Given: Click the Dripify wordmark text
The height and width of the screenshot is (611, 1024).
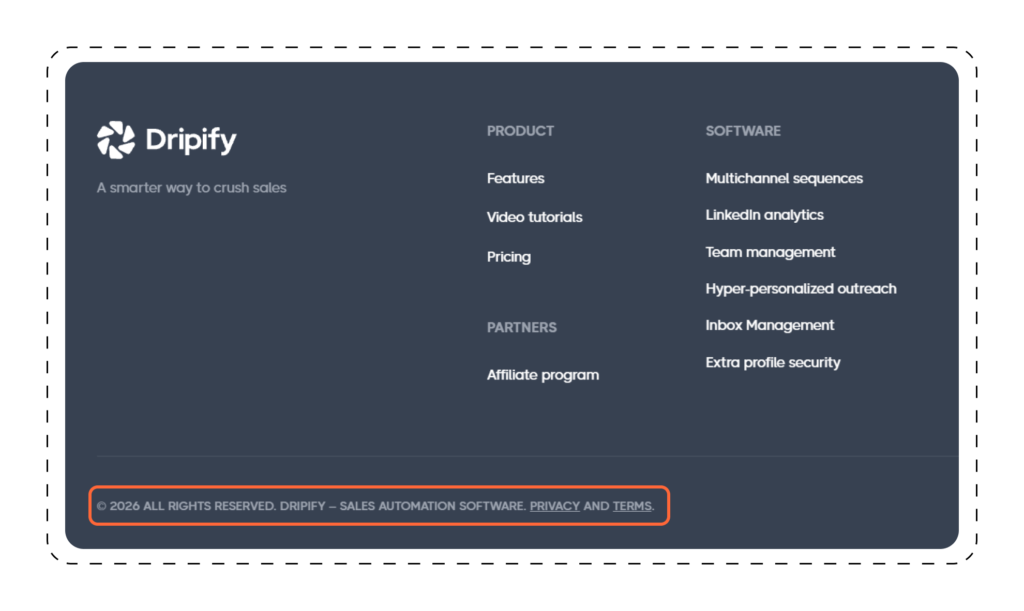Looking at the screenshot, I should tap(191, 140).
